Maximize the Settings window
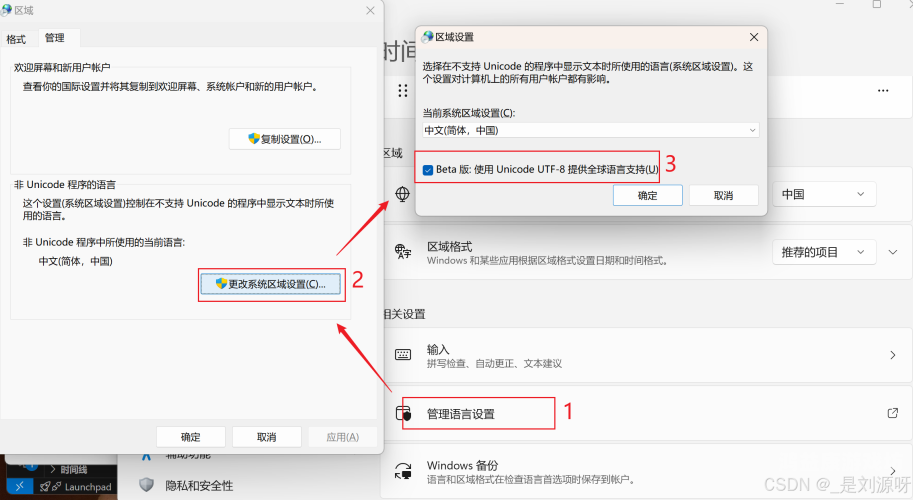This screenshot has width=913, height=500. click(877, 4)
